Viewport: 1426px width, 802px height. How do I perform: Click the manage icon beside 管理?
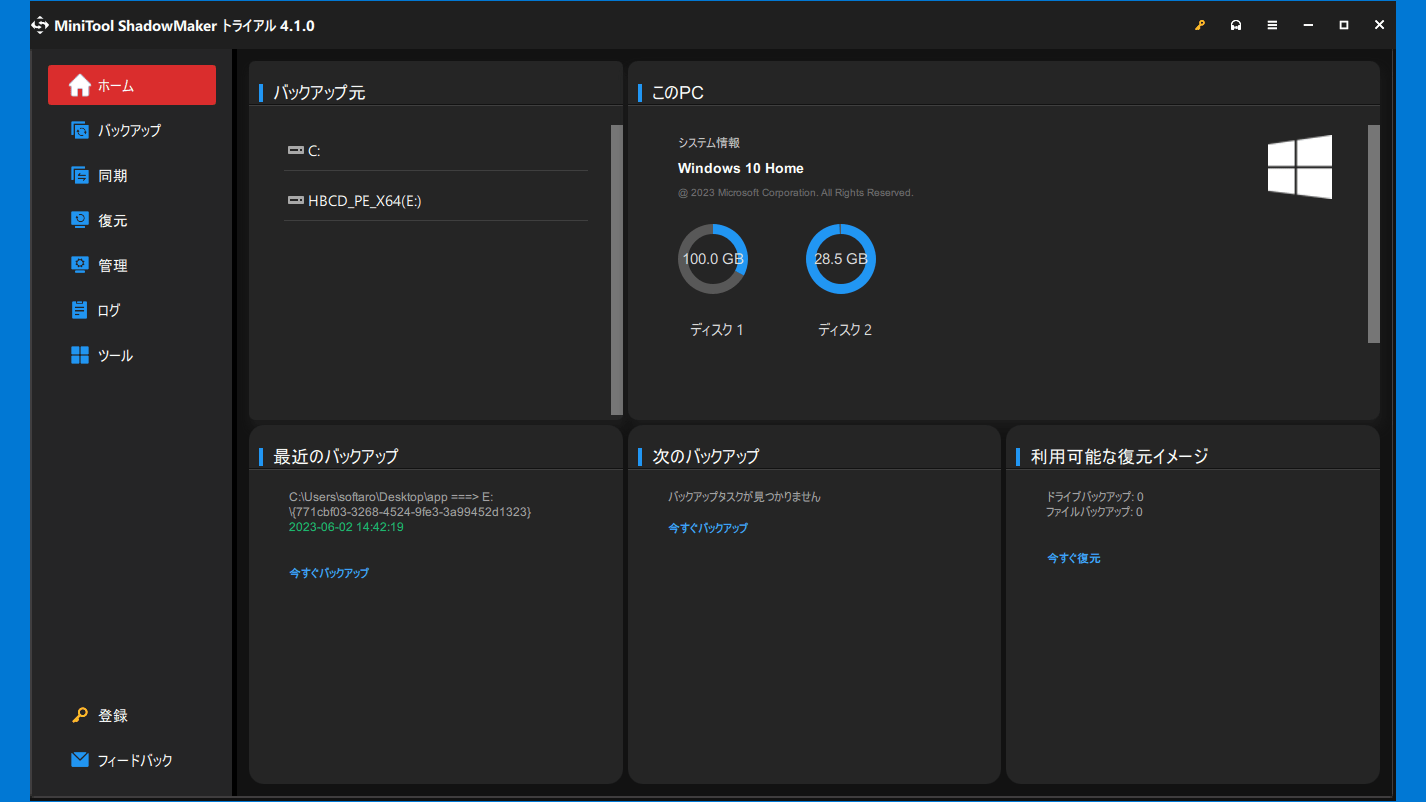tap(80, 265)
